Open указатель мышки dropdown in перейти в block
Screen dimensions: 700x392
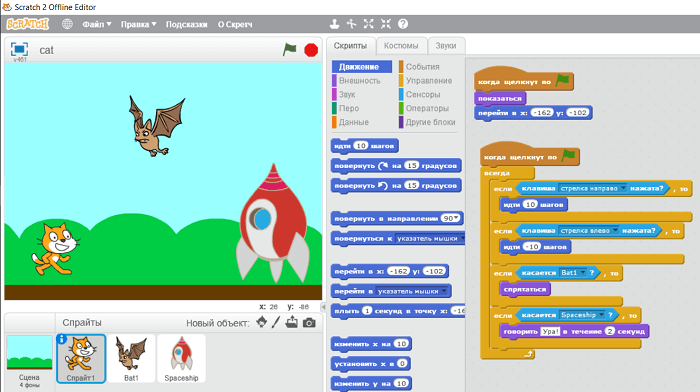444,291
